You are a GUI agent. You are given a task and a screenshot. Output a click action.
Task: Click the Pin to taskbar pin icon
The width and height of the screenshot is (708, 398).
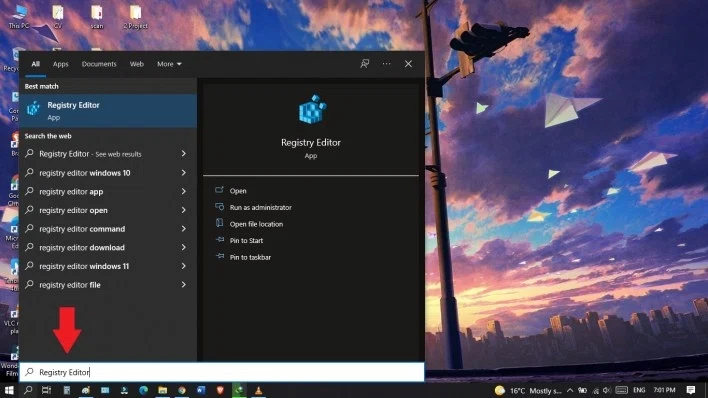point(220,257)
